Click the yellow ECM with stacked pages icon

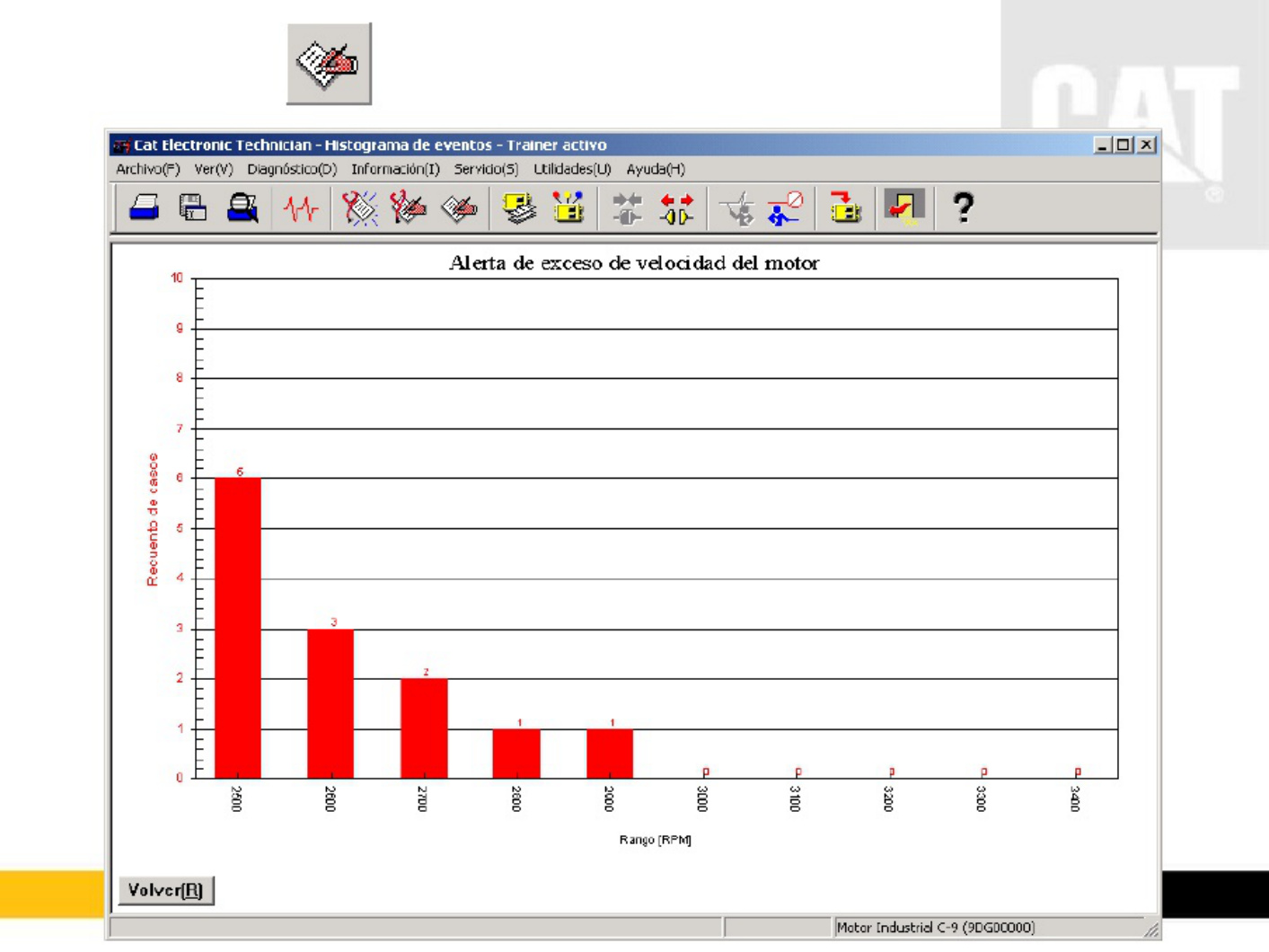pos(519,208)
